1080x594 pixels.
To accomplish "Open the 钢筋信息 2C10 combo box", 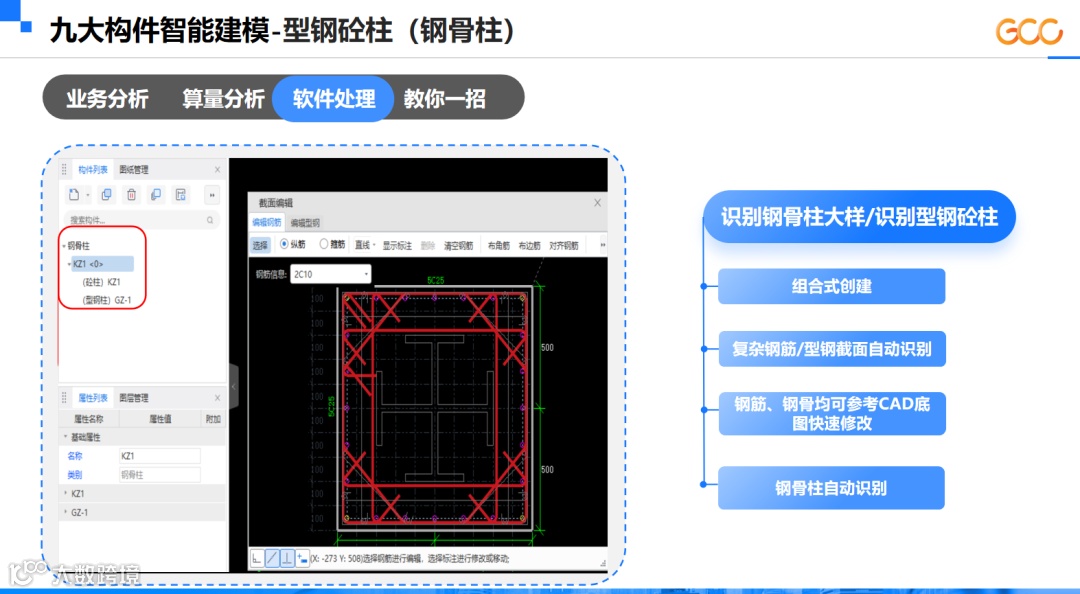I will pyautogui.click(x=331, y=274).
